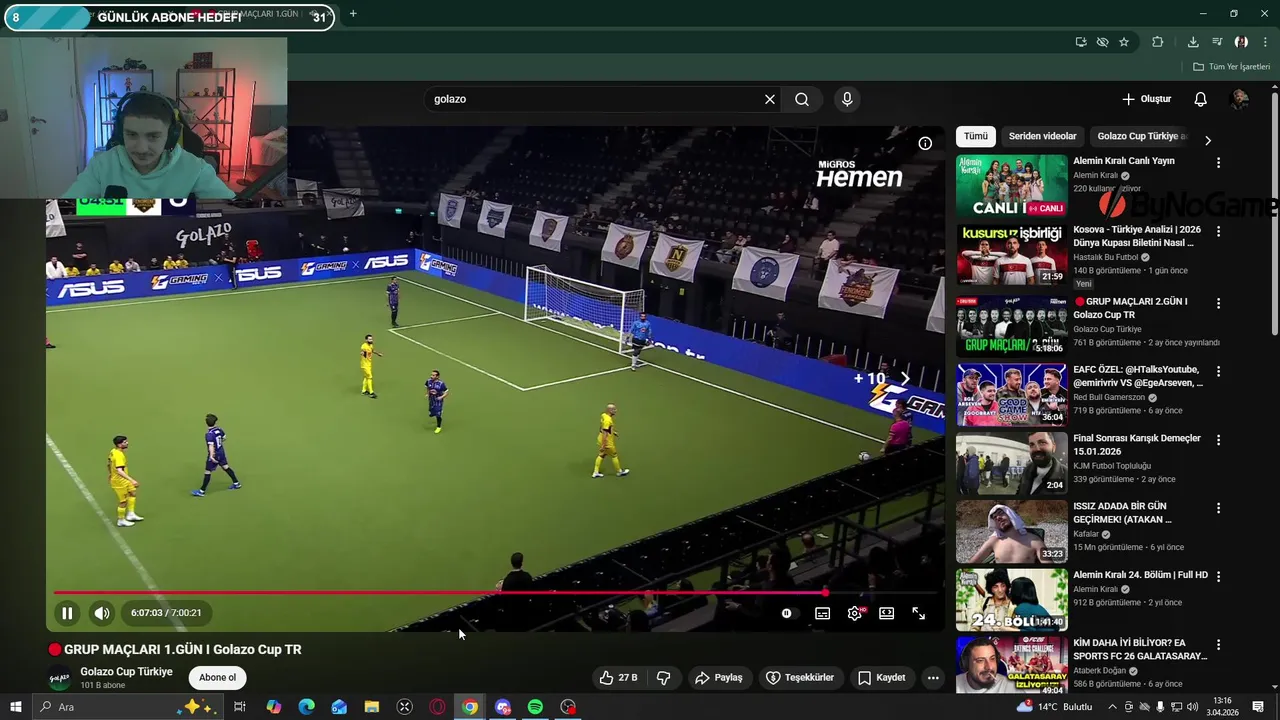Open options for Final Sonrası Karışık Demeçler
This screenshot has width=1280, height=720.
pos(1218,440)
